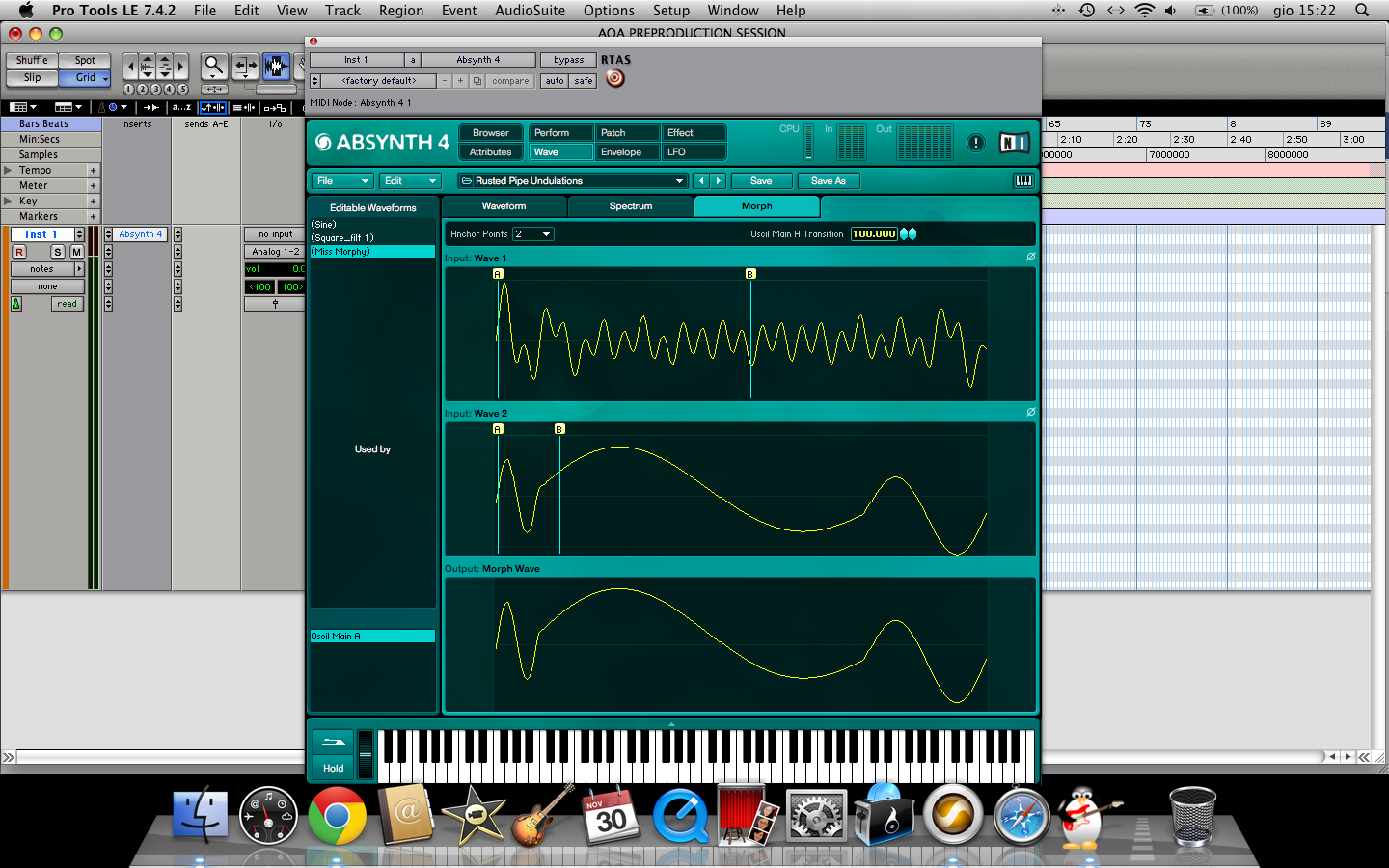The height and width of the screenshot is (868, 1389).
Task: Toggle plug-in safe button
Action: pos(584,81)
